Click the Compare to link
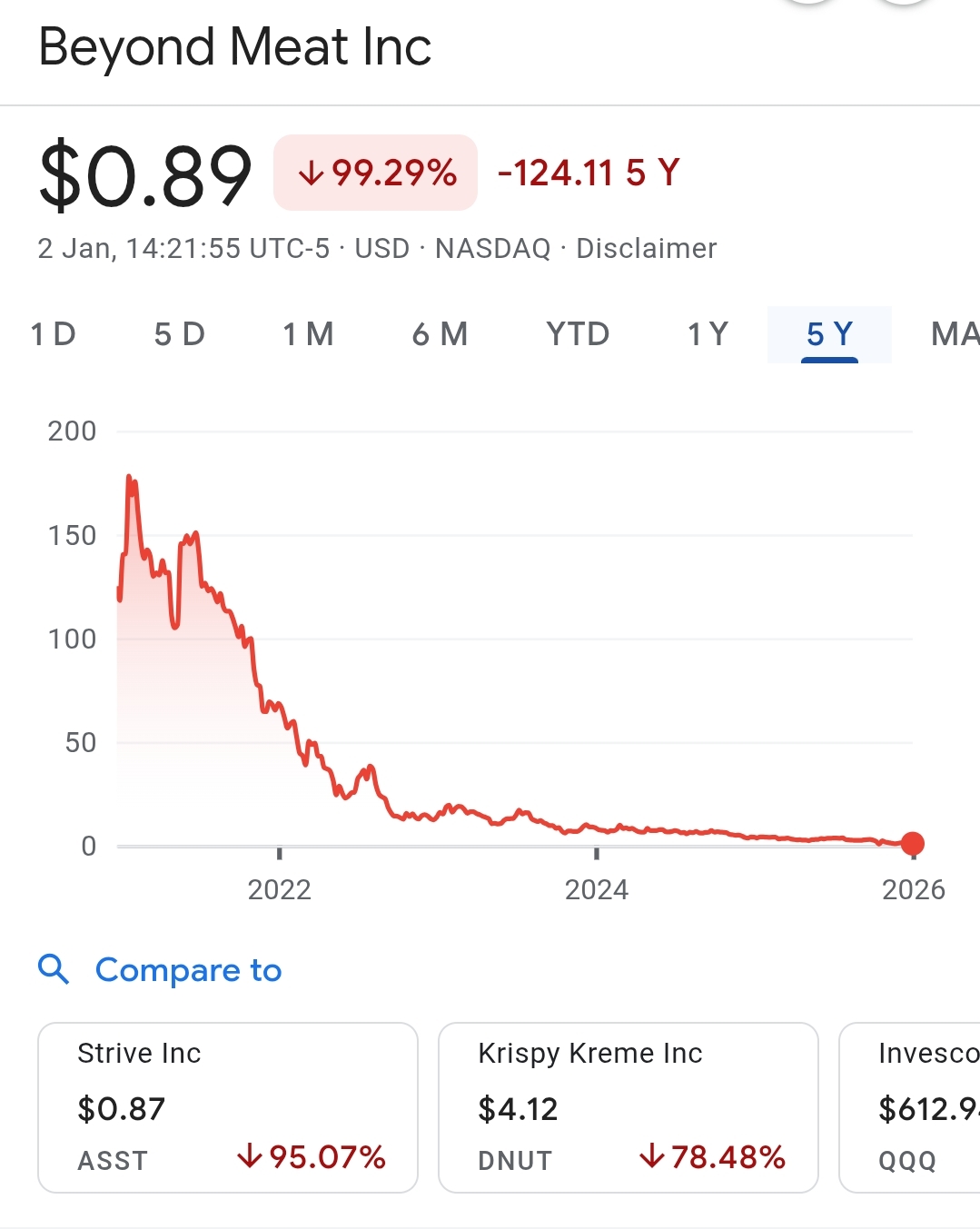The image size is (980, 1229). pyautogui.click(x=188, y=970)
